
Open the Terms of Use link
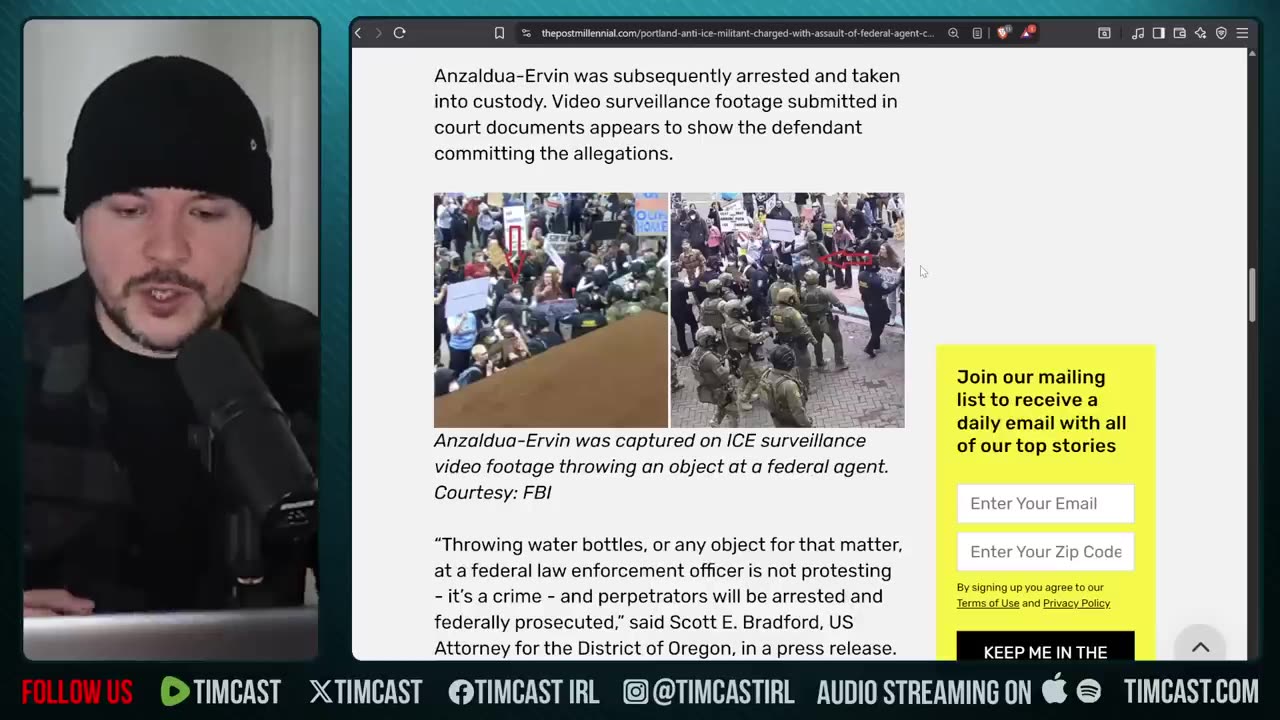tap(988, 603)
